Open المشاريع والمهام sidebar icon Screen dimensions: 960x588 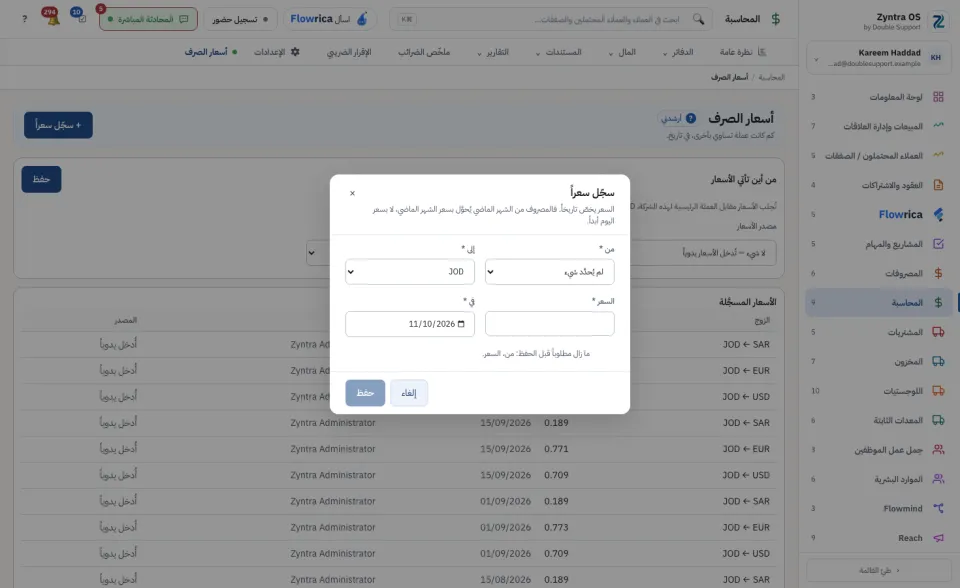(x=938, y=244)
